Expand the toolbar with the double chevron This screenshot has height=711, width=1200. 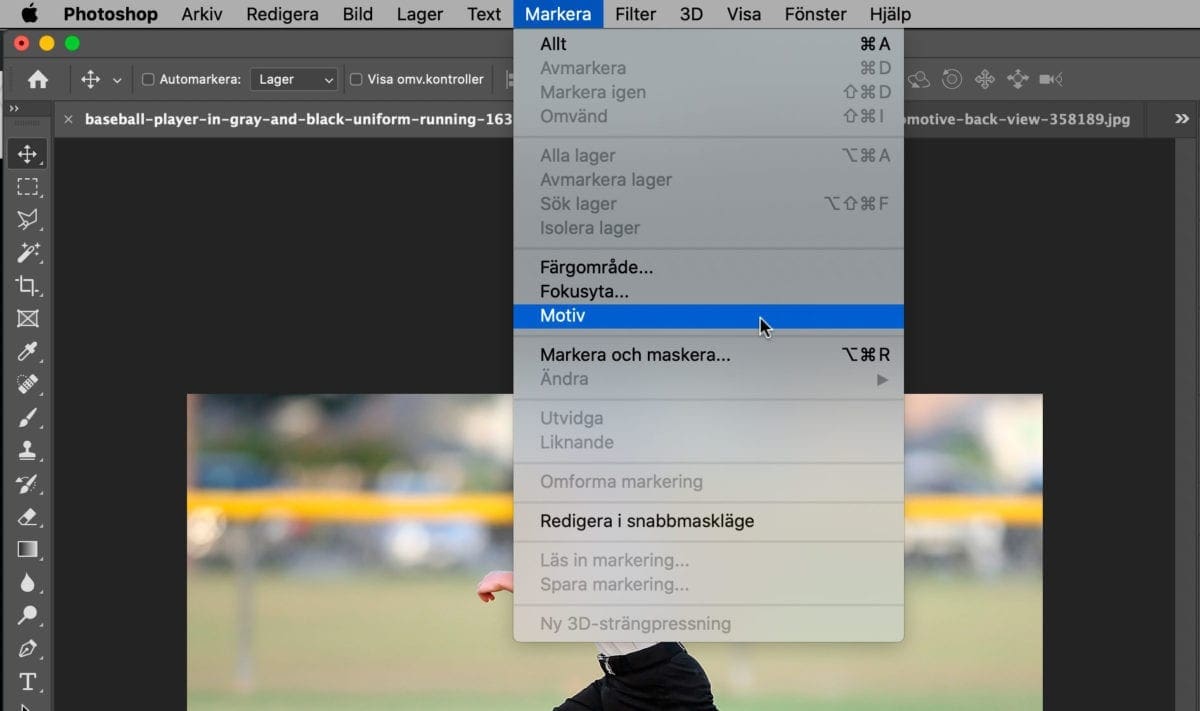point(14,109)
